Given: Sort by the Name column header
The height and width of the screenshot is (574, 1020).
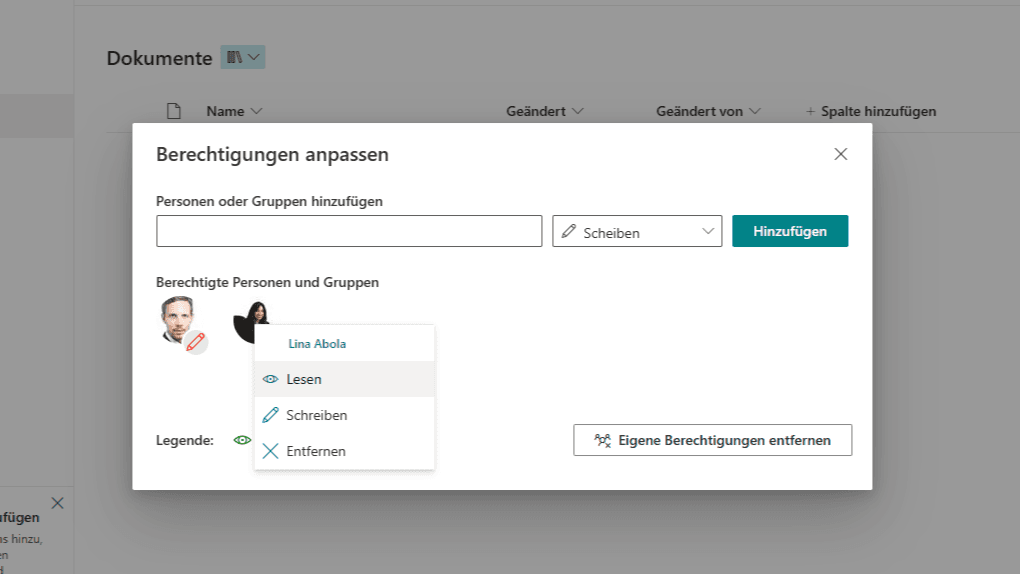Looking at the screenshot, I should coord(234,111).
